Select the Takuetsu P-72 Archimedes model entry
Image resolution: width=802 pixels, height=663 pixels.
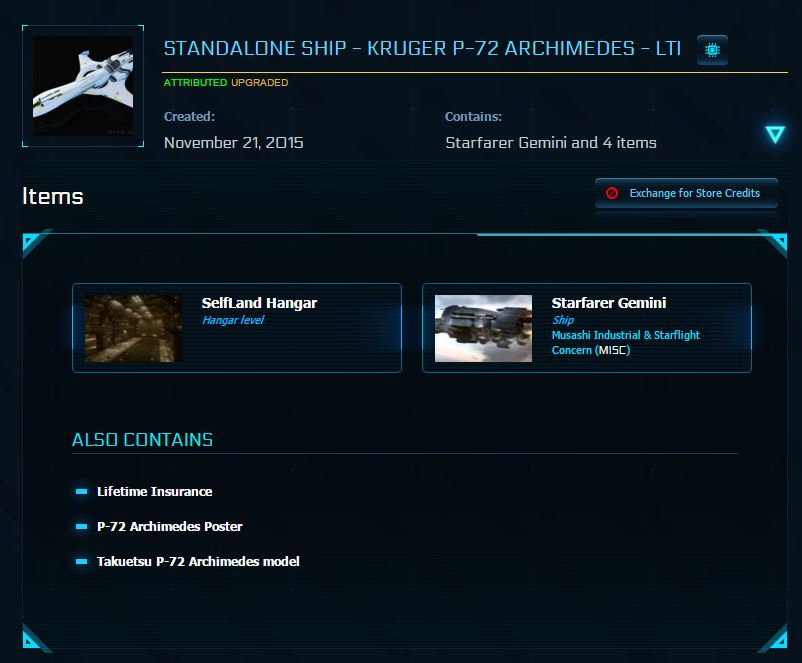[198, 562]
